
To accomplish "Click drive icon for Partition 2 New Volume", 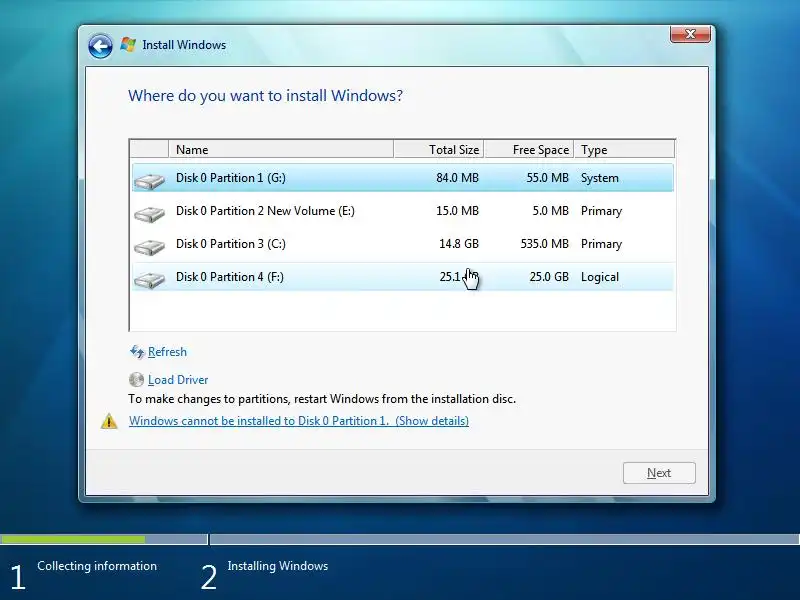I will [x=149, y=214].
